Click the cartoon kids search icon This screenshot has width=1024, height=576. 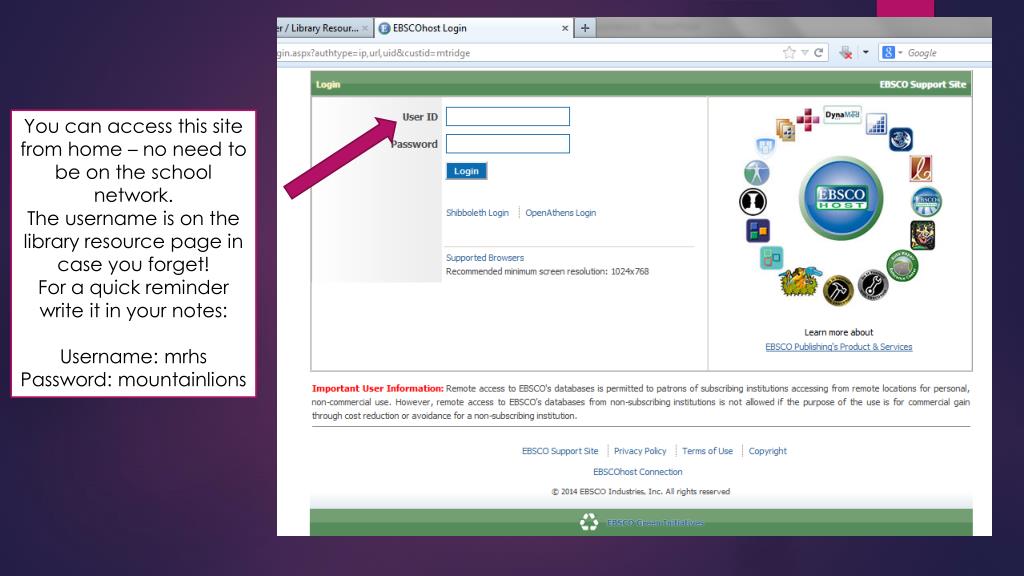(799, 281)
